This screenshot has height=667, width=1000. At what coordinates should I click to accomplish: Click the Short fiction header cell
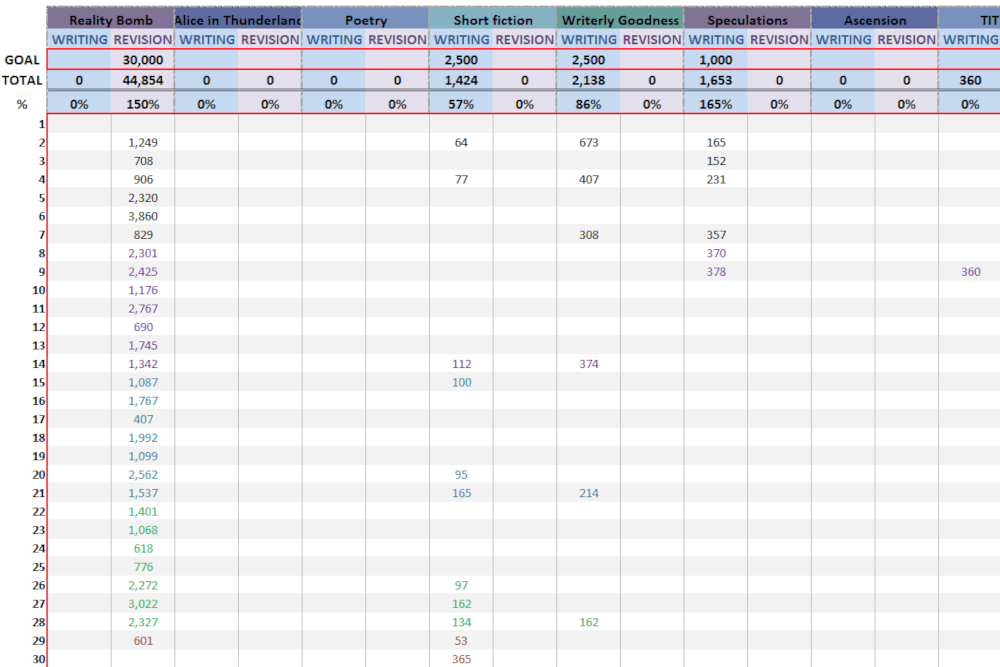pyautogui.click(x=492, y=20)
